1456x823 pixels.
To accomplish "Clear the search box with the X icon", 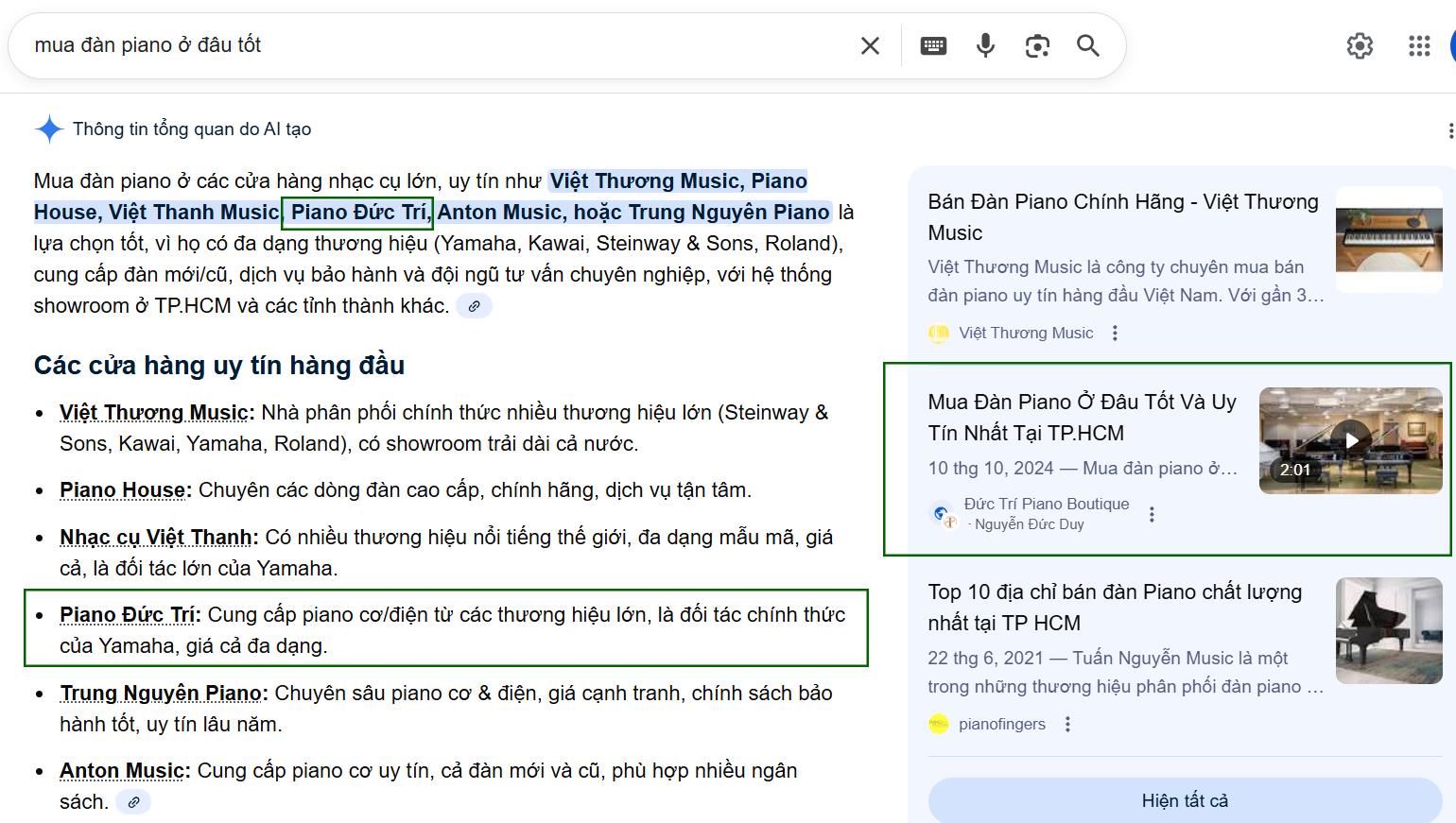I will point(870,45).
